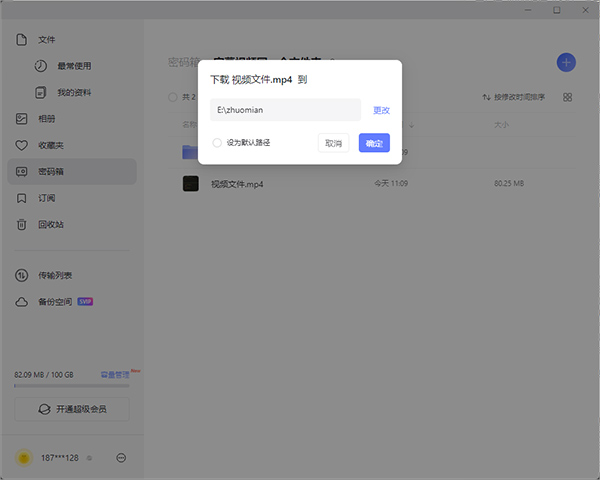The height and width of the screenshot is (480, 600).
Task: Click the 最常使用 clock icon
Action: pos(41,66)
